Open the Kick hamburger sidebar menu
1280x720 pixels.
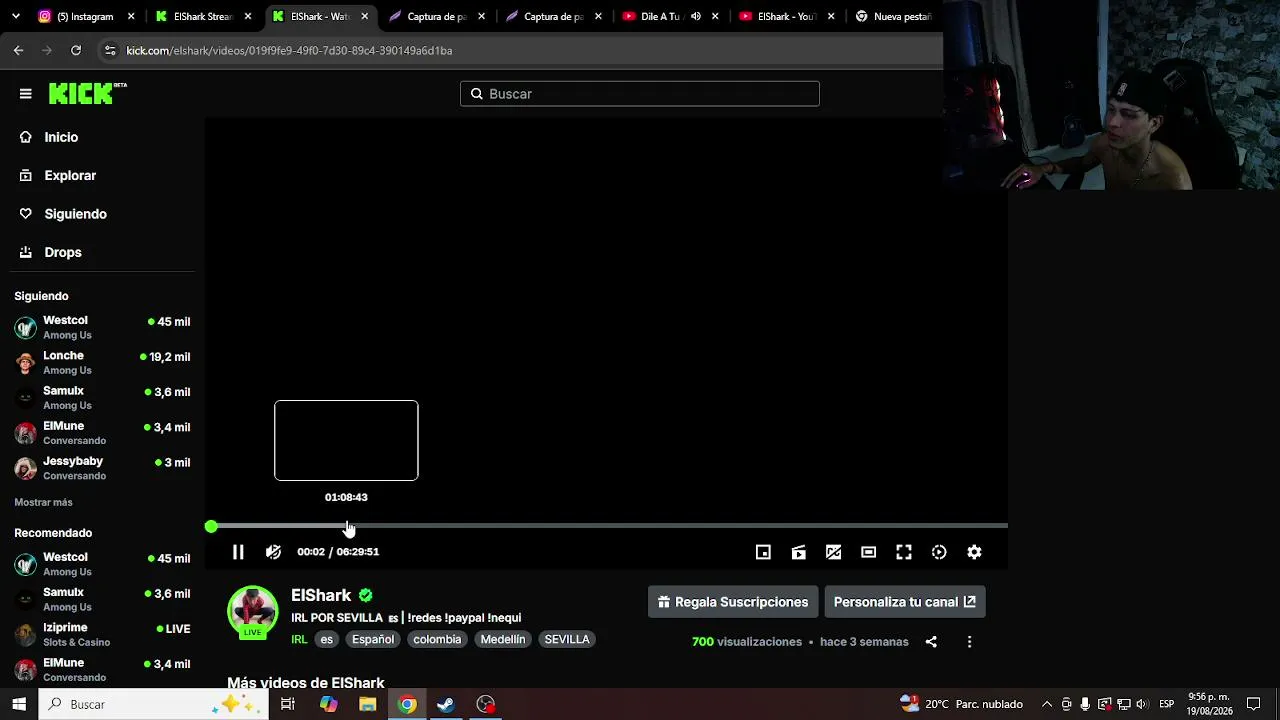coord(26,94)
